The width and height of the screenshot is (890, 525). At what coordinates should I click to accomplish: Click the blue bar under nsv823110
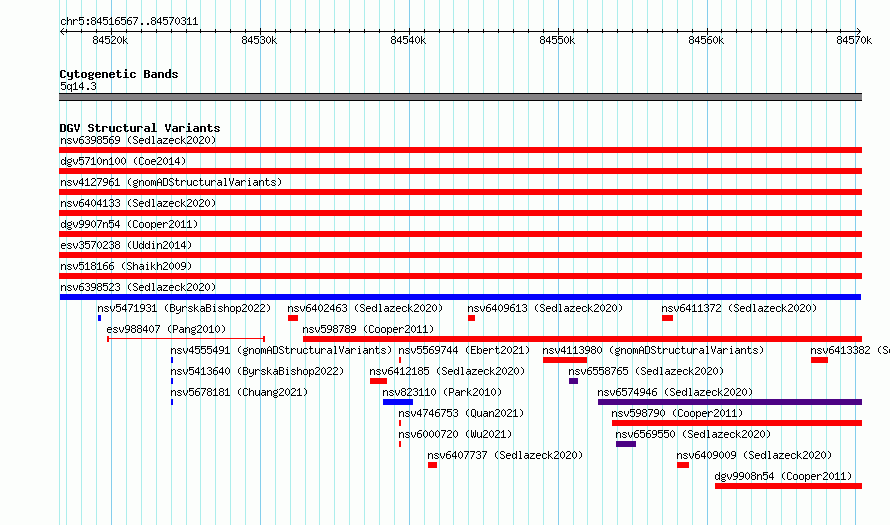[397, 402]
